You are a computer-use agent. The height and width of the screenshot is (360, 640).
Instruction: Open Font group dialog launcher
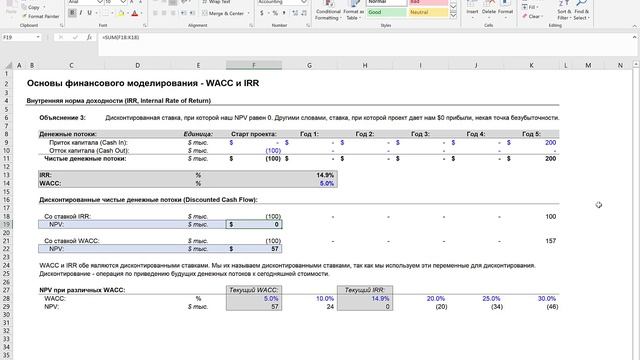point(145,25)
